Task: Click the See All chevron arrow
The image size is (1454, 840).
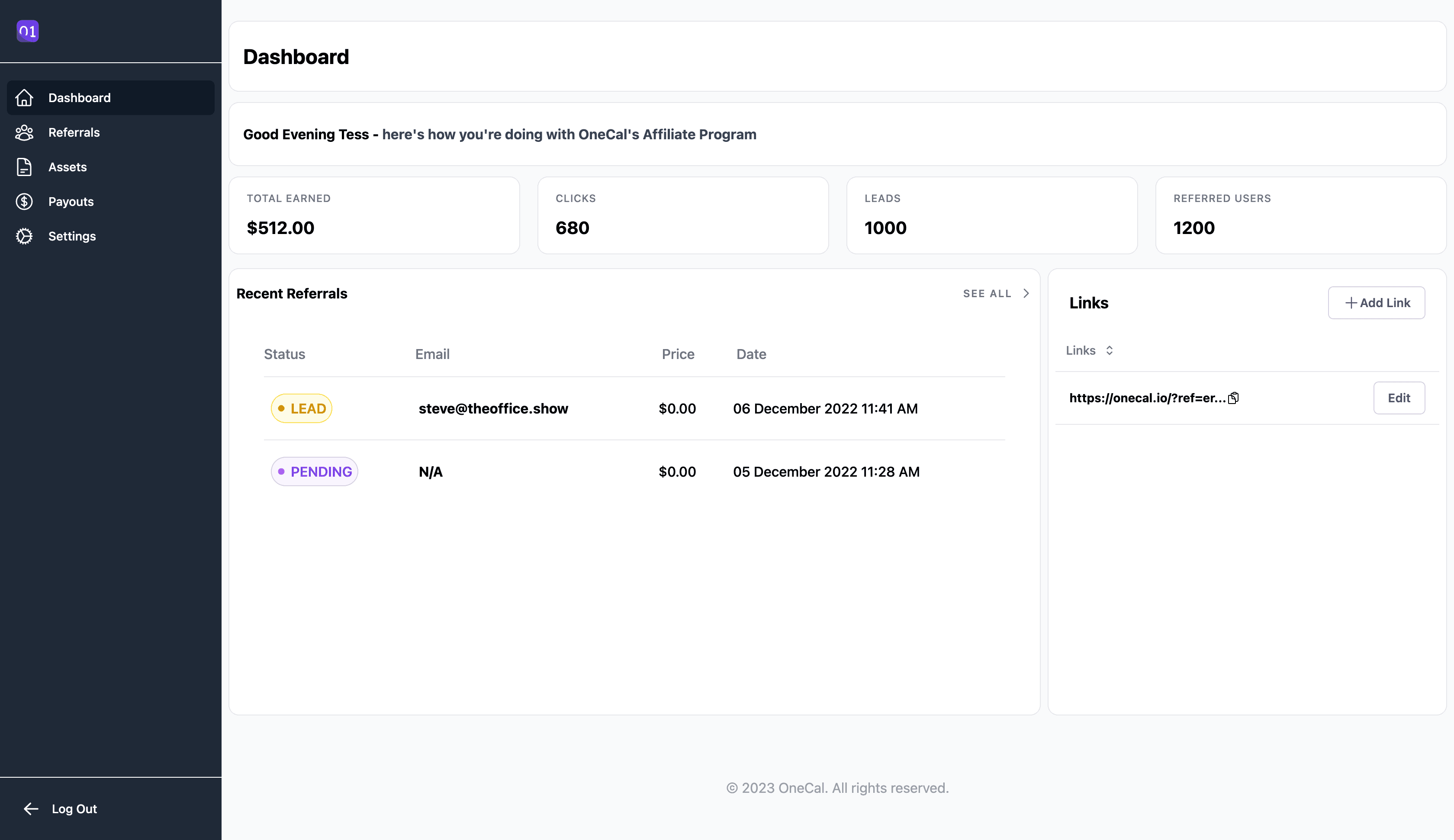Action: pos(1026,294)
